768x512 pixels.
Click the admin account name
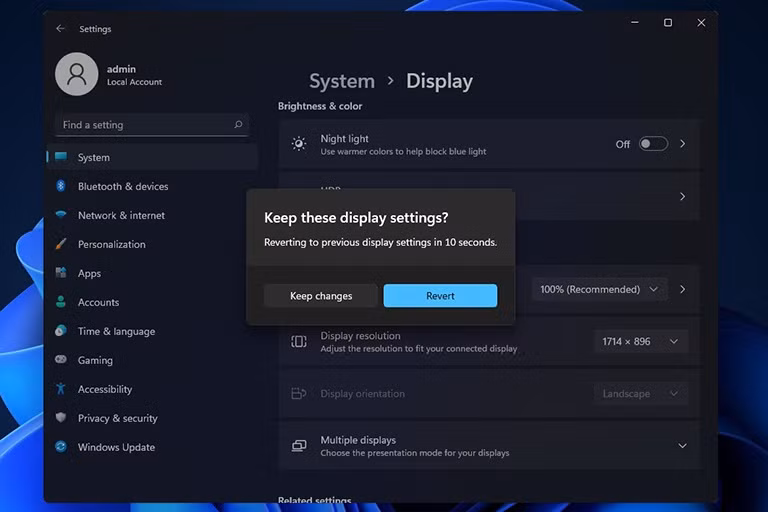[x=121, y=69]
